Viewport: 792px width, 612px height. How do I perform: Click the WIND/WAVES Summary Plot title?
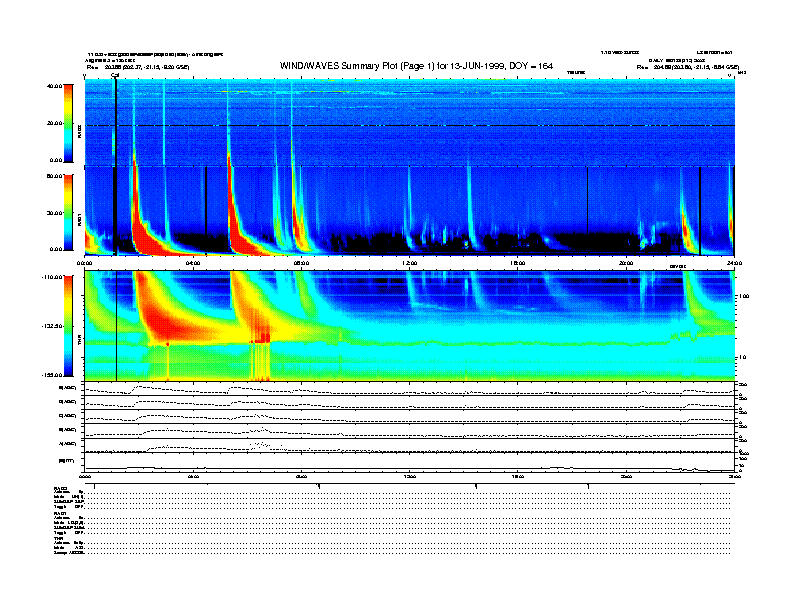(x=416, y=66)
